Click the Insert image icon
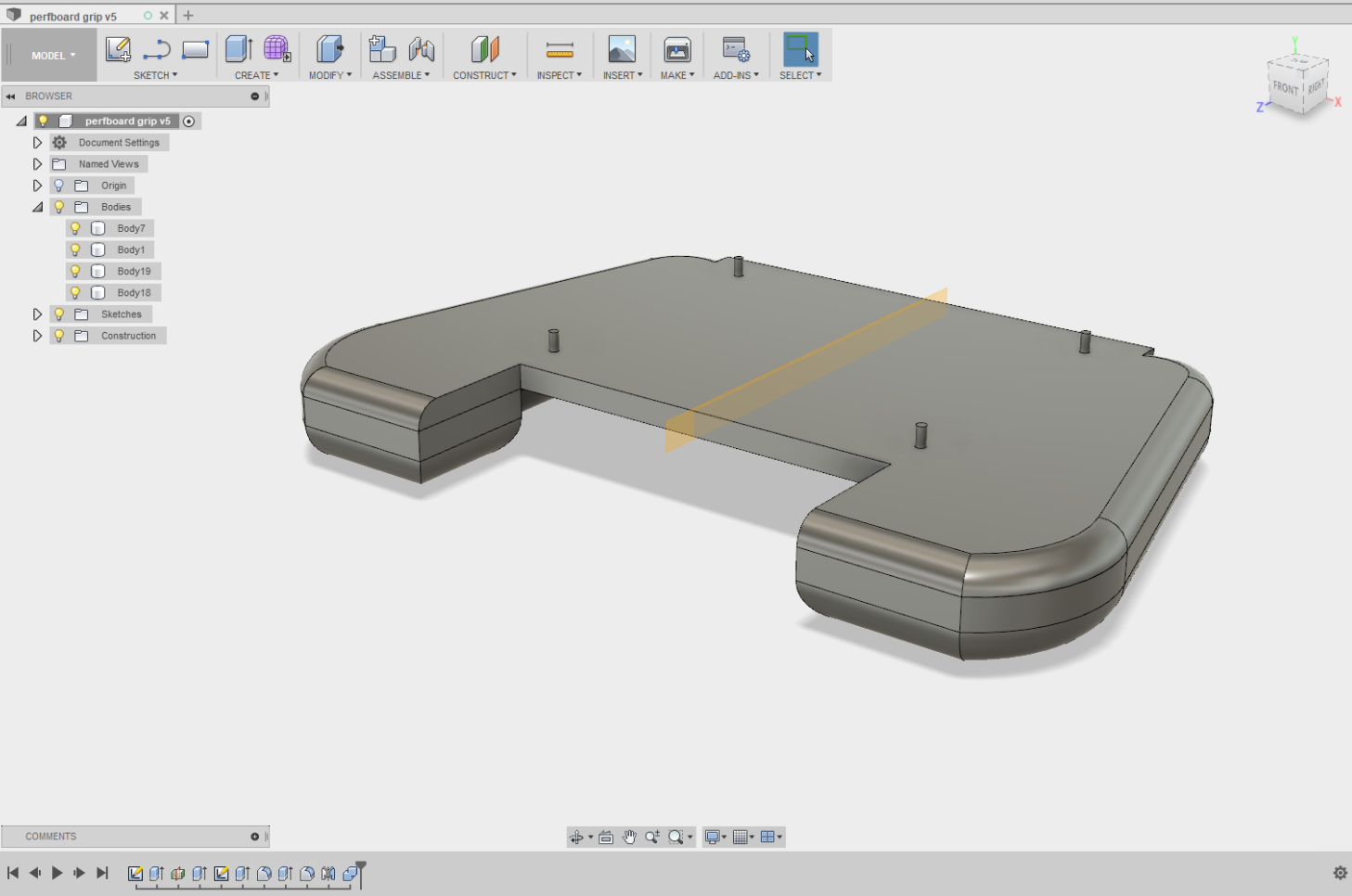 coord(622,50)
